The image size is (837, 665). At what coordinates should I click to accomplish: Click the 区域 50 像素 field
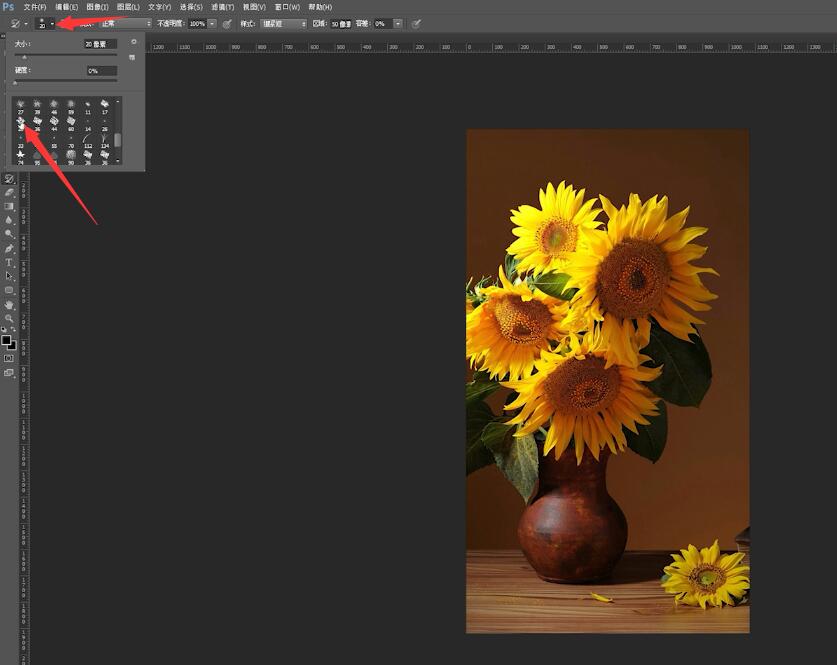[x=341, y=23]
